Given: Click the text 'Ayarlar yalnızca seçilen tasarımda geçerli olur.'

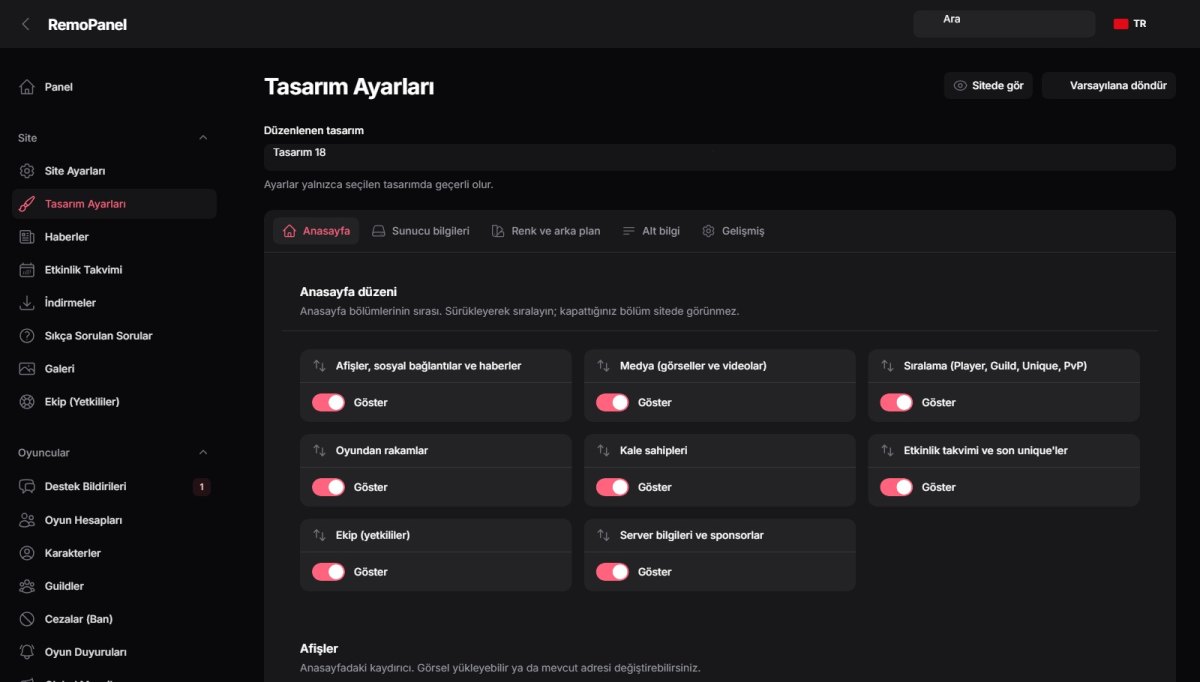Looking at the screenshot, I should pos(378,185).
